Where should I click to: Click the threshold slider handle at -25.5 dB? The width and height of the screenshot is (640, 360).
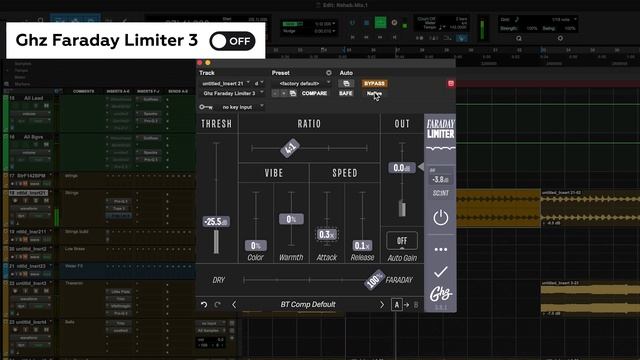216,222
